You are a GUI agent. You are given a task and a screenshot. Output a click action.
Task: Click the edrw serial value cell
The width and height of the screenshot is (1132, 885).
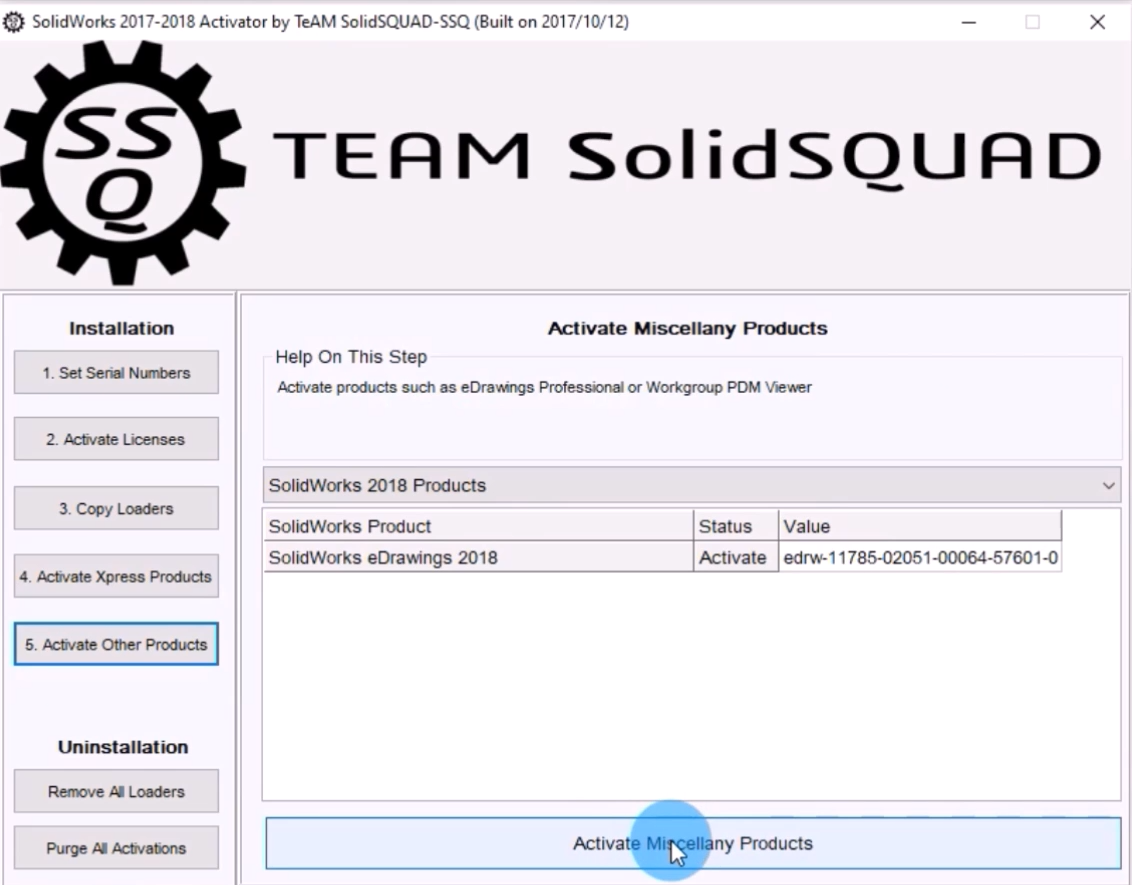pyautogui.click(x=918, y=558)
